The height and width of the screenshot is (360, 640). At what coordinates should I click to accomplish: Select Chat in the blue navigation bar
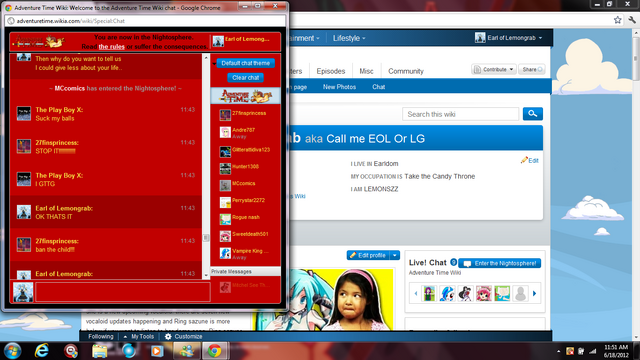point(378,87)
